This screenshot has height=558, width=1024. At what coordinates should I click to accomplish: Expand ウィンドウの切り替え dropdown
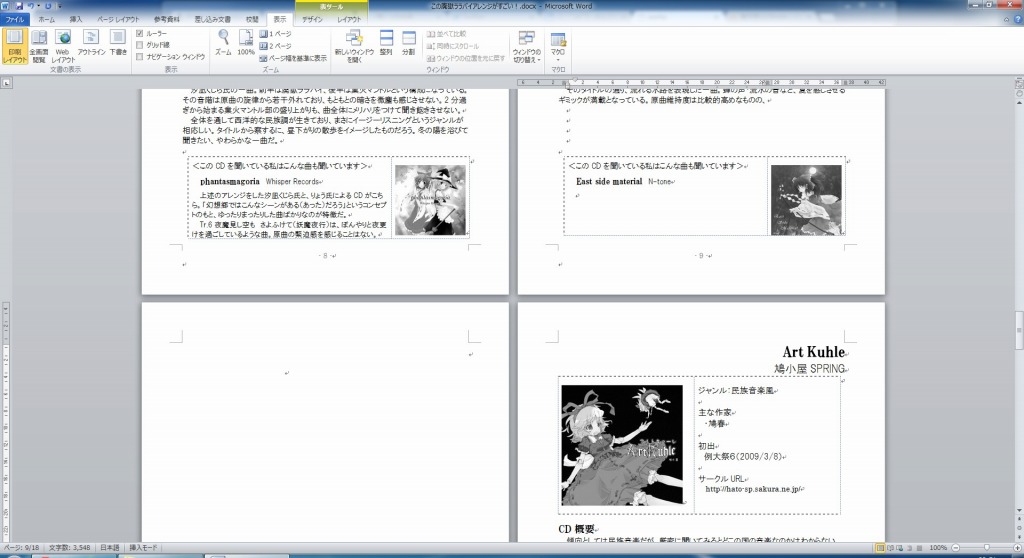coord(526,46)
